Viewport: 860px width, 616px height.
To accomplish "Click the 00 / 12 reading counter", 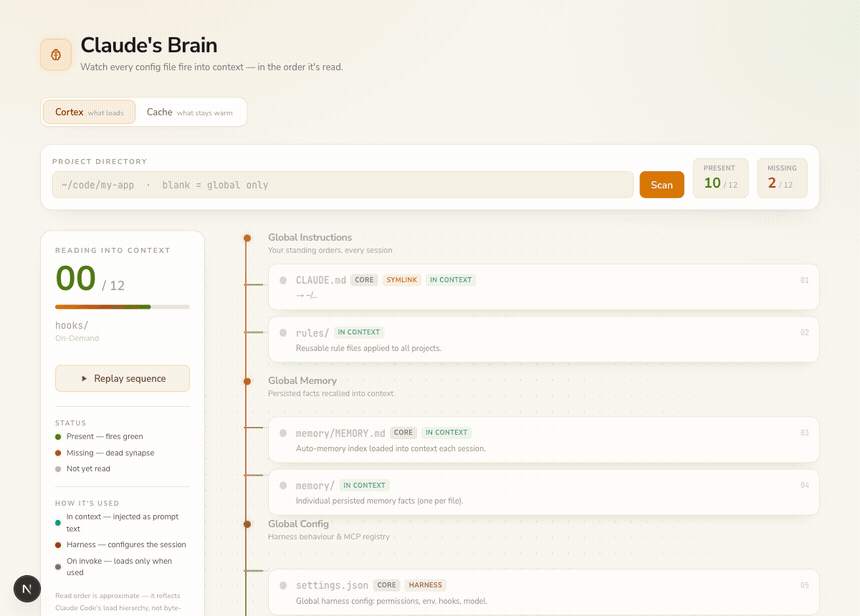I will click(x=90, y=279).
